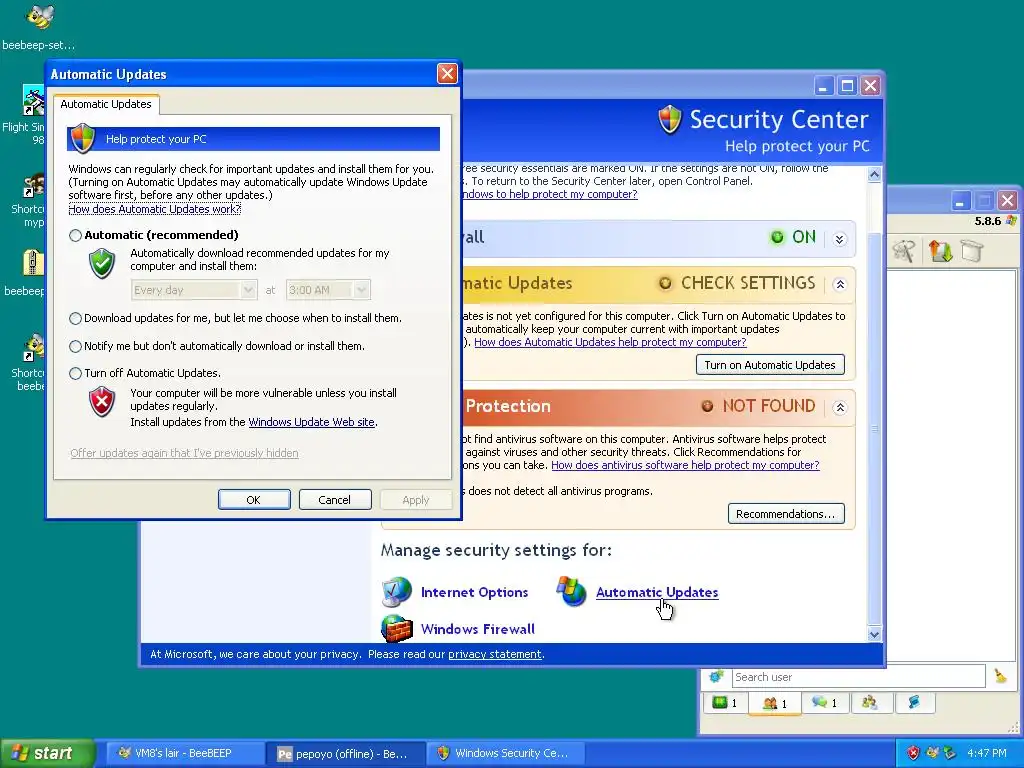Open BeeBEEP file transfer arrows icon
The image size is (1024, 768).
click(x=940, y=251)
